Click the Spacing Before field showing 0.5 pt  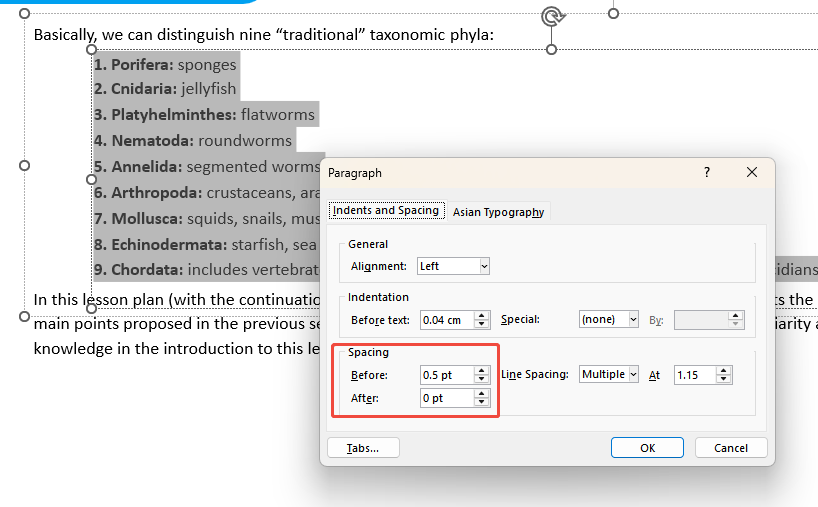[x=445, y=375]
